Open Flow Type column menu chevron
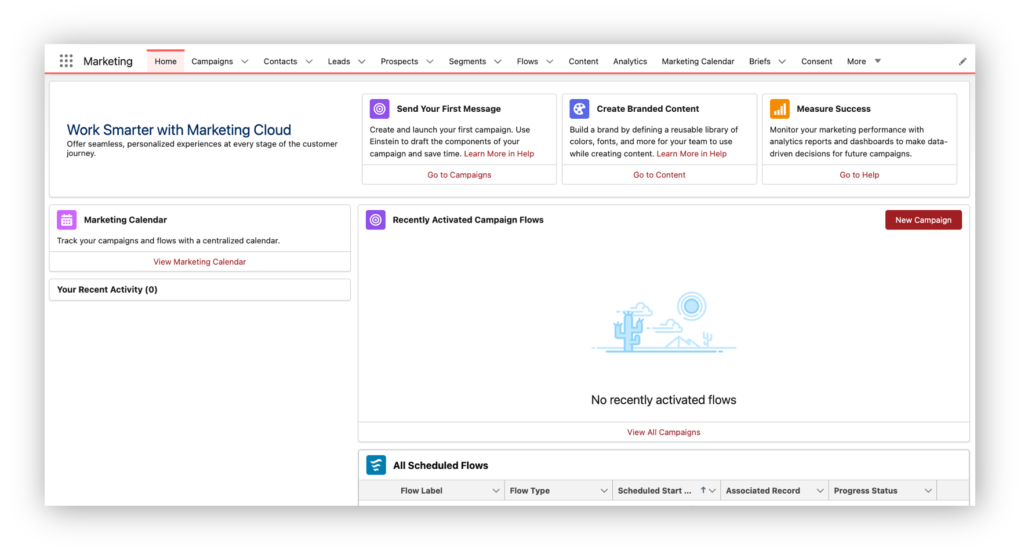 (x=603, y=491)
